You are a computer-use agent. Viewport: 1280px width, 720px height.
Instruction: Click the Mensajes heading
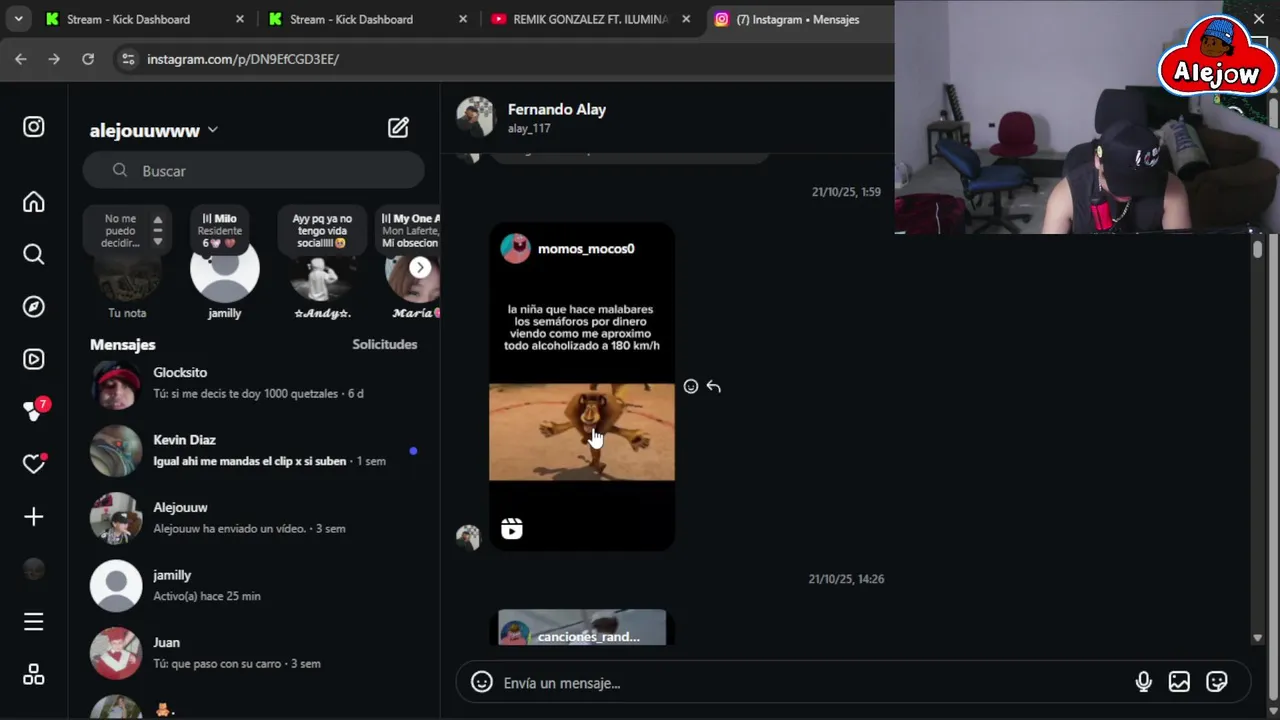(123, 344)
